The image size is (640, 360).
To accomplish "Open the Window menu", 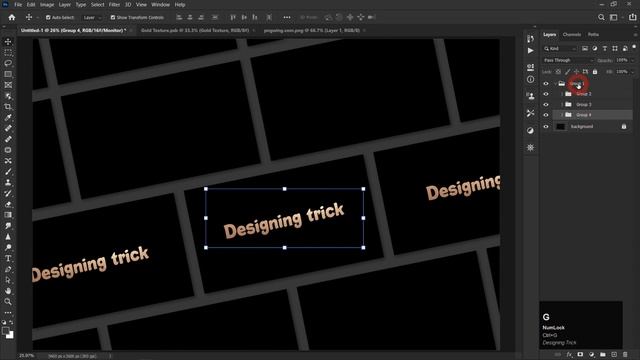I will point(160,4).
